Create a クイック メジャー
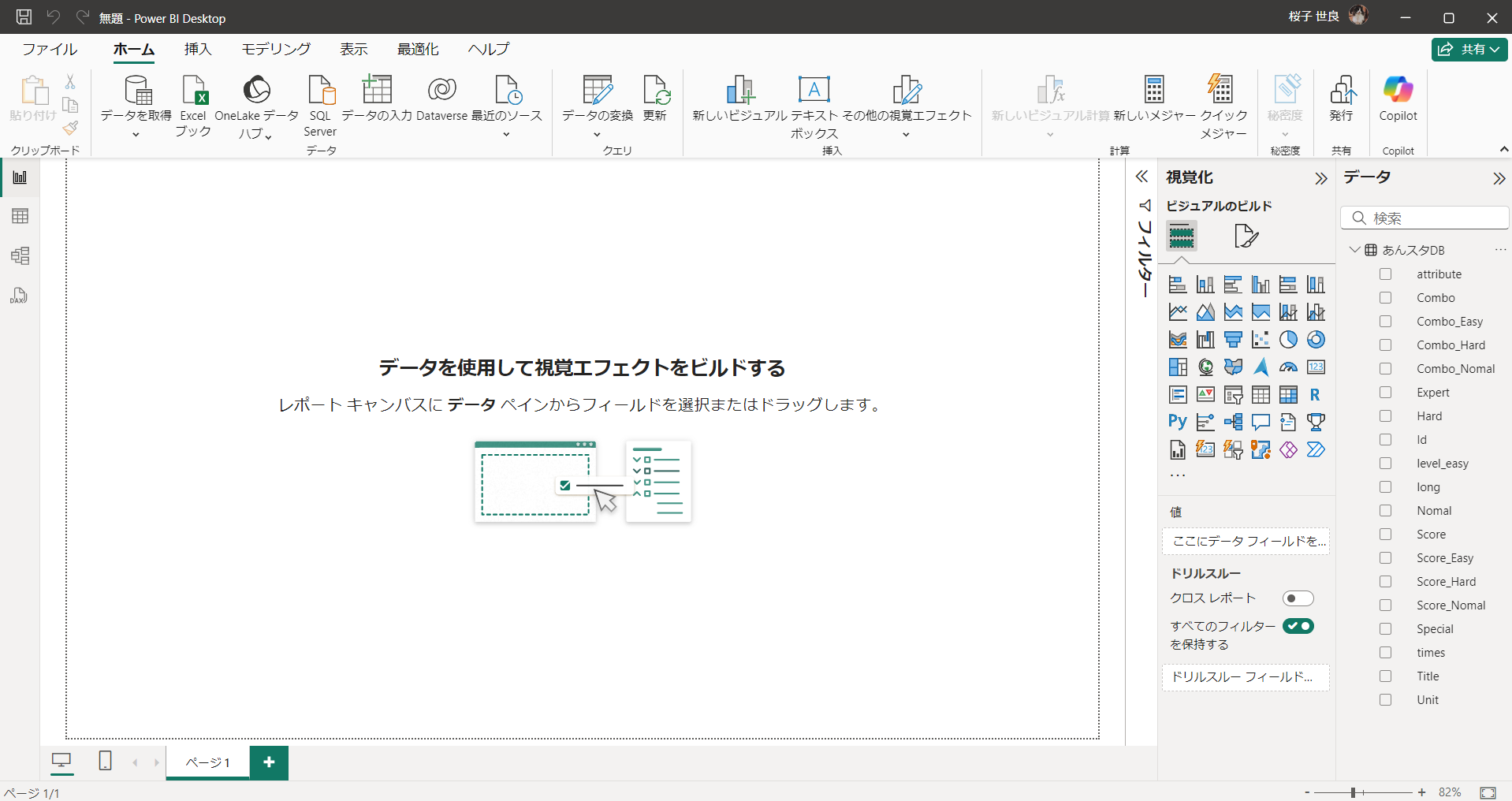The width and height of the screenshot is (1512, 801). [x=1223, y=106]
